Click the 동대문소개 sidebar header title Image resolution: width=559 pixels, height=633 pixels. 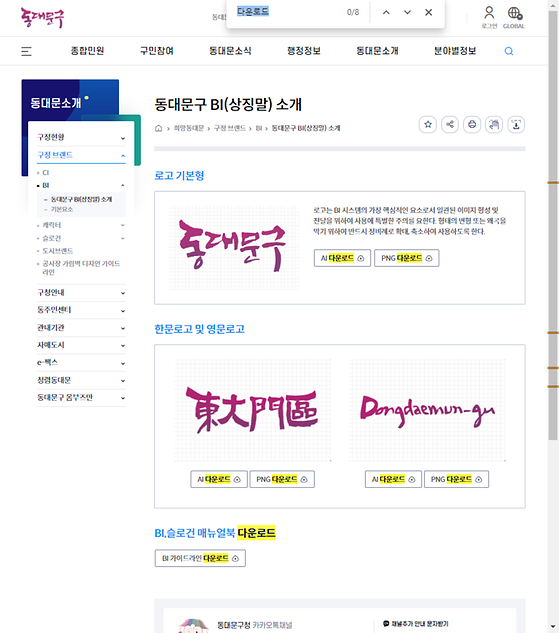pos(55,103)
